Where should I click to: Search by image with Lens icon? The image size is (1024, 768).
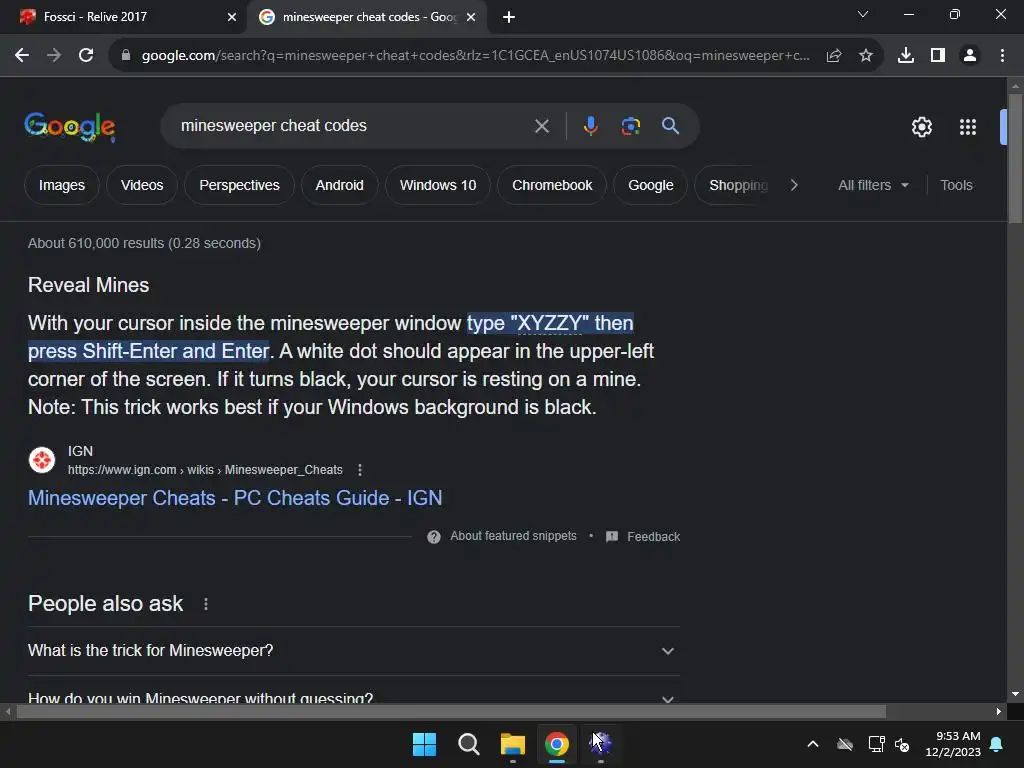(x=630, y=126)
